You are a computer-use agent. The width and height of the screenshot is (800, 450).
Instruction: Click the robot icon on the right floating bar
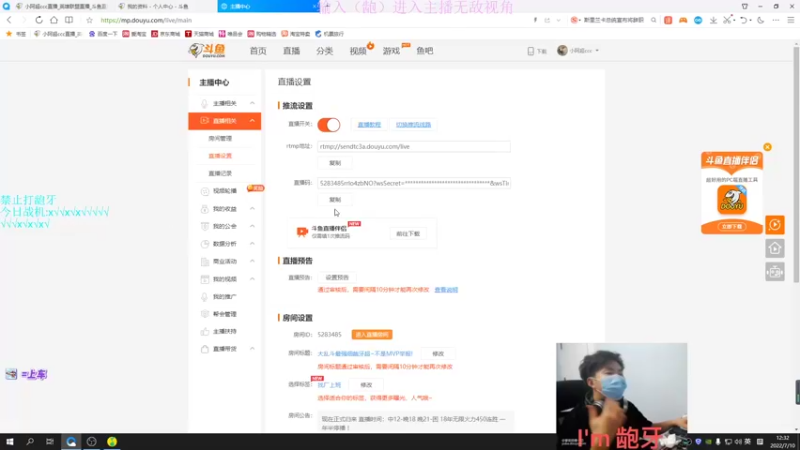(774, 272)
